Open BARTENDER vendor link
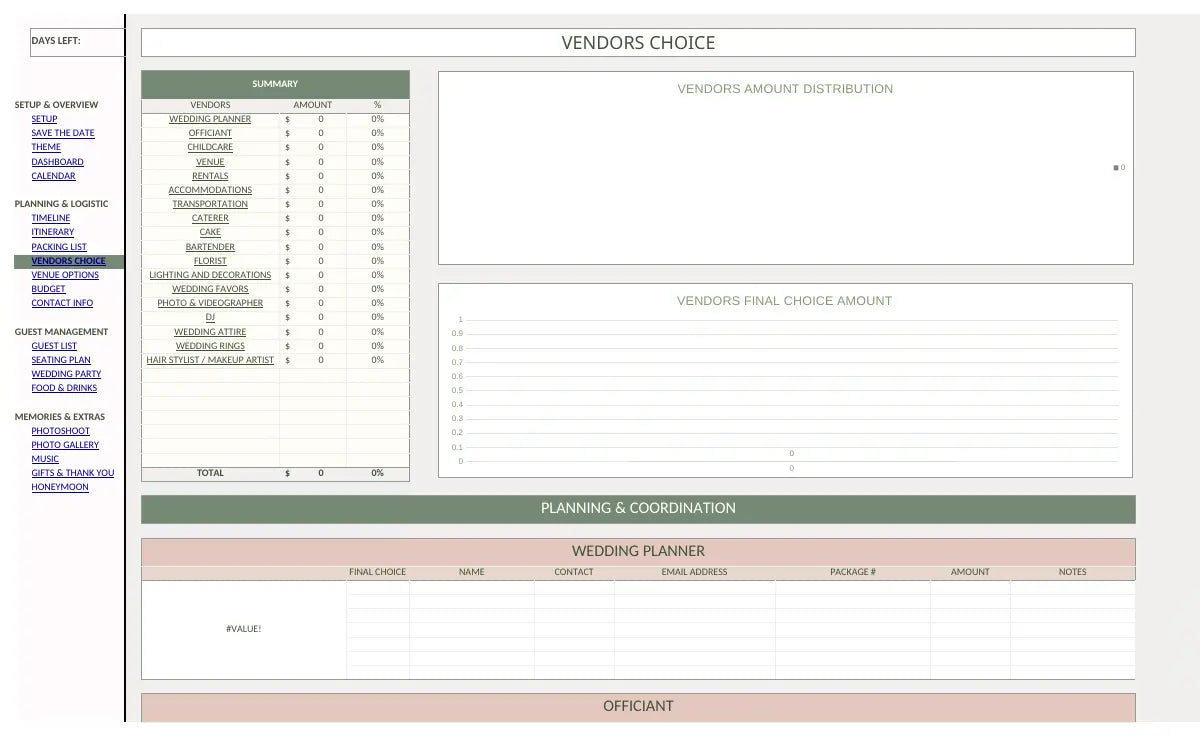The width and height of the screenshot is (1200, 737). [210, 247]
